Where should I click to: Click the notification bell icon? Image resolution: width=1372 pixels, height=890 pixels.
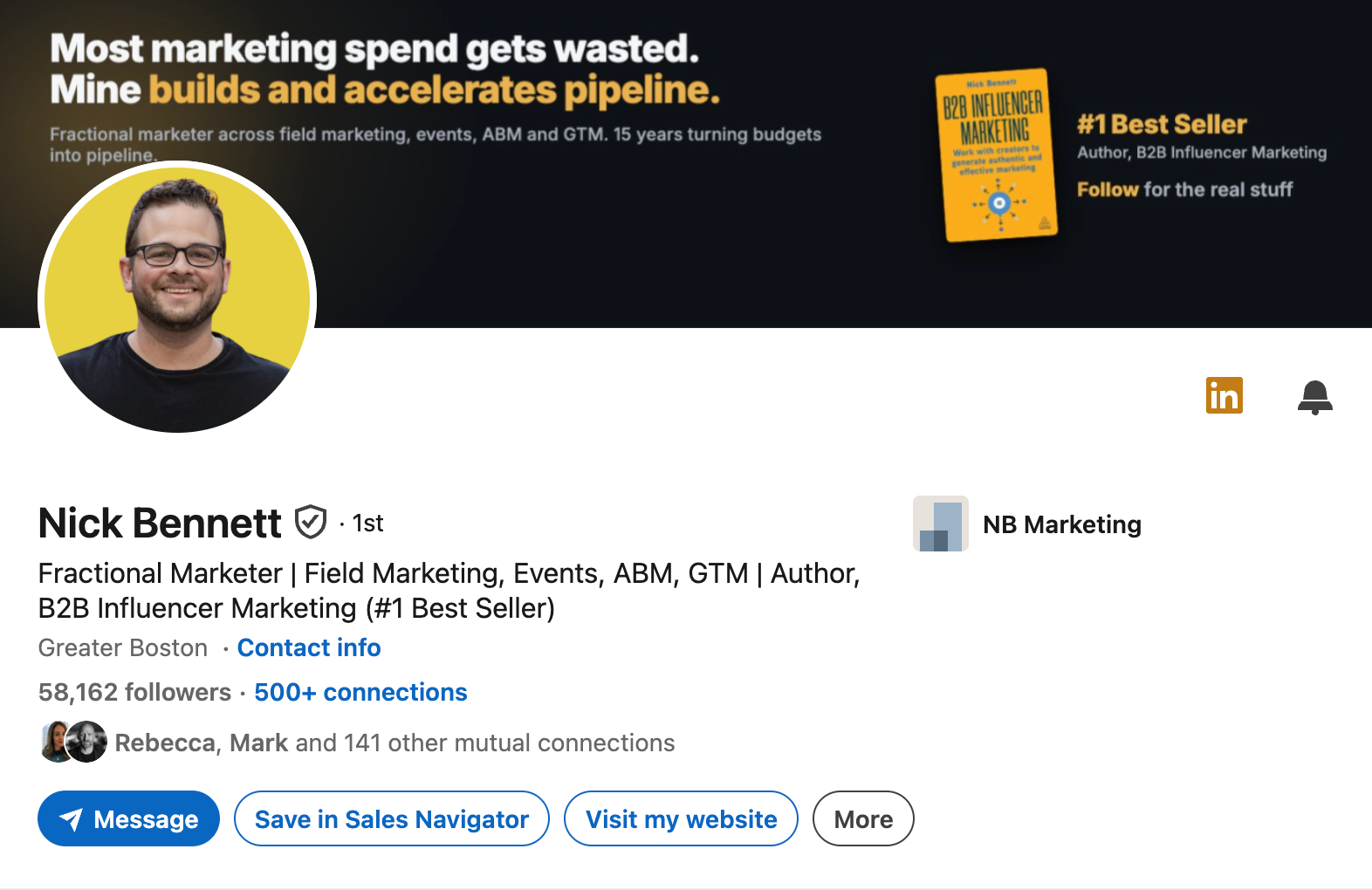(1314, 397)
